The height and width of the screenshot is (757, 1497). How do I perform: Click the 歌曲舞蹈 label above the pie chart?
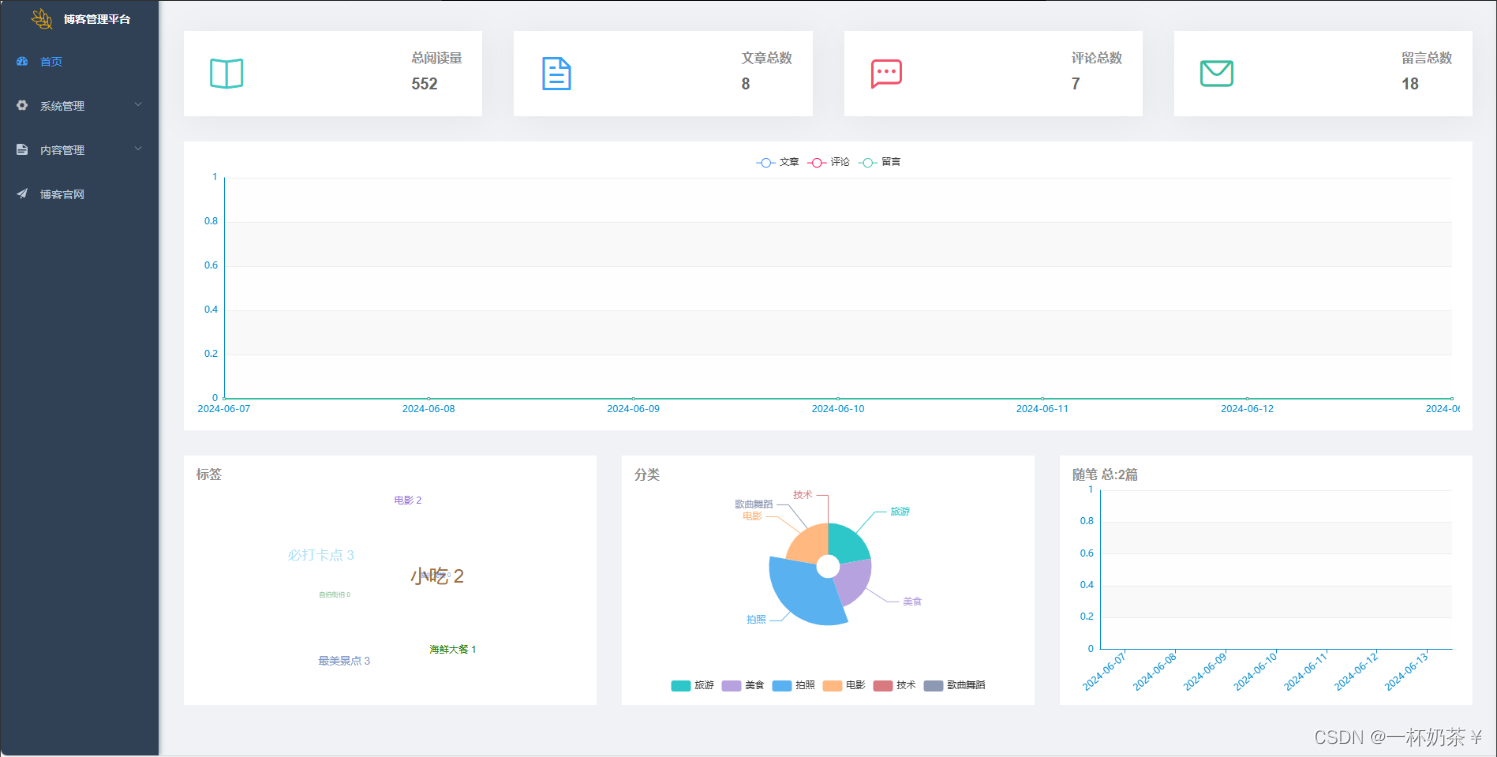(x=754, y=504)
